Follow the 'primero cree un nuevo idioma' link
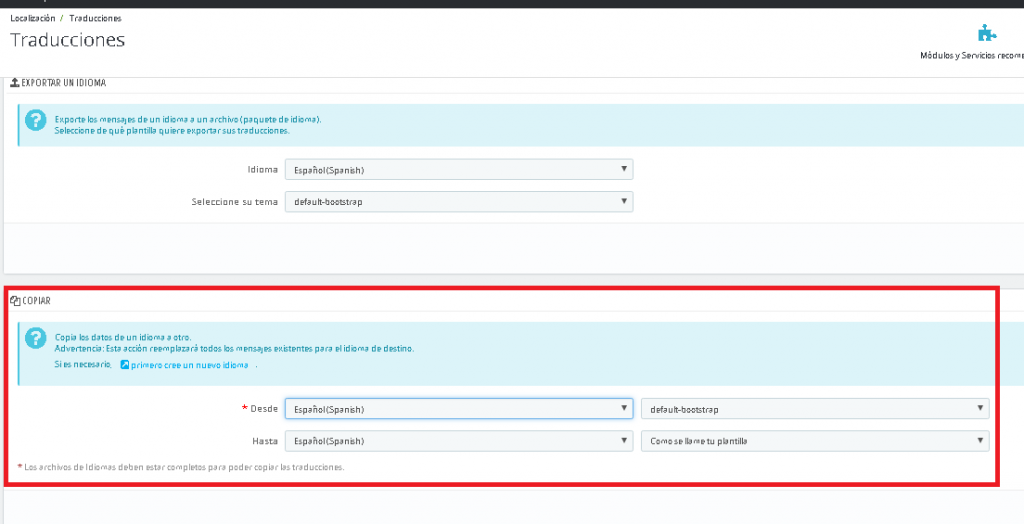The width and height of the screenshot is (1024, 524). tap(189, 366)
